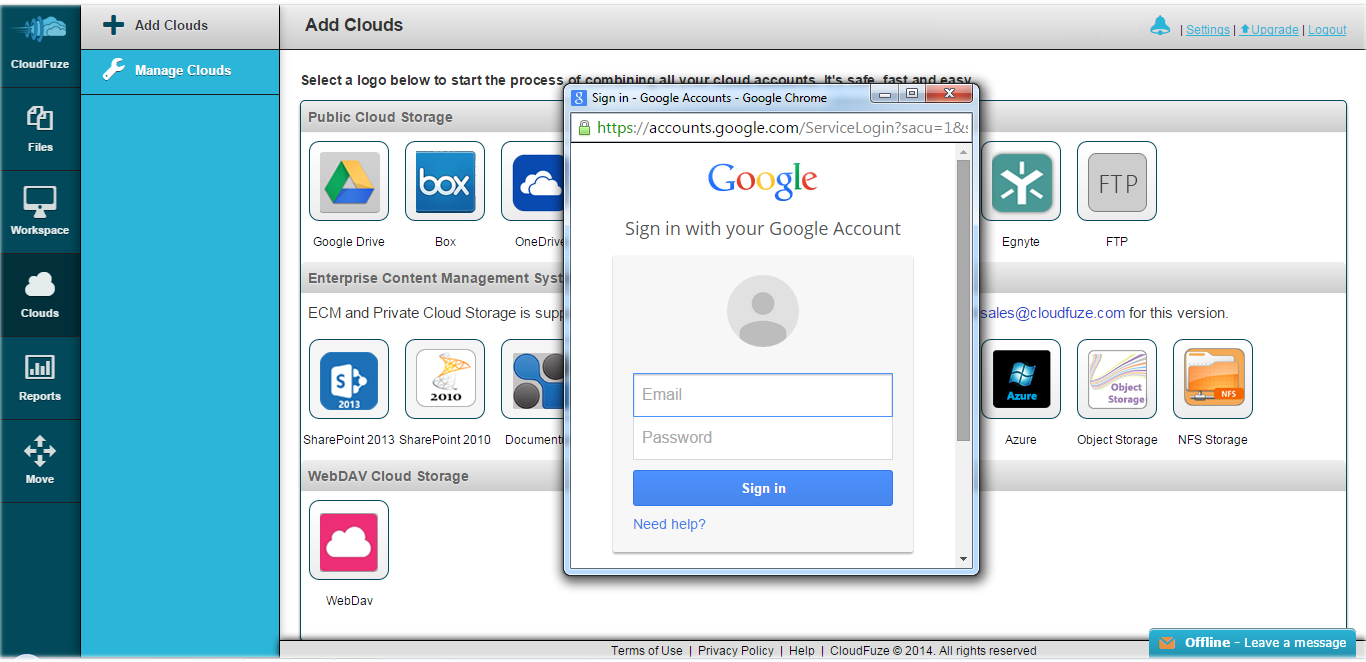This screenshot has width=1366, height=662.
Task: Select the Add Clouds menu item
Action: (180, 25)
